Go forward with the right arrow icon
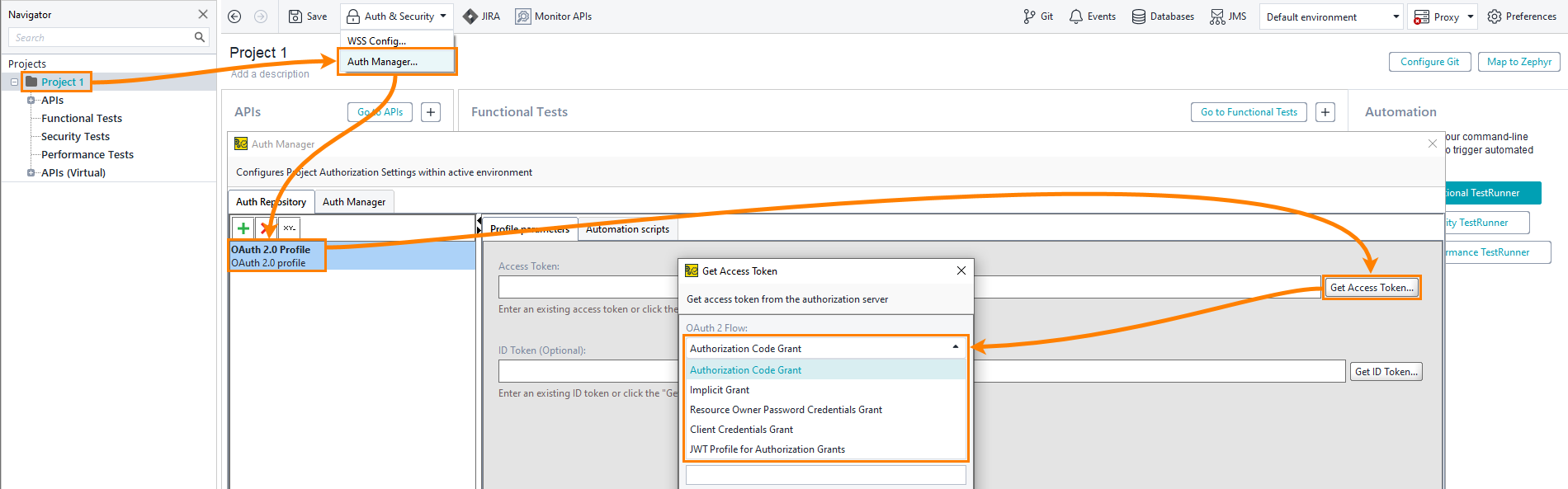1568x489 pixels. pyautogui.click(x=261, y=16)
